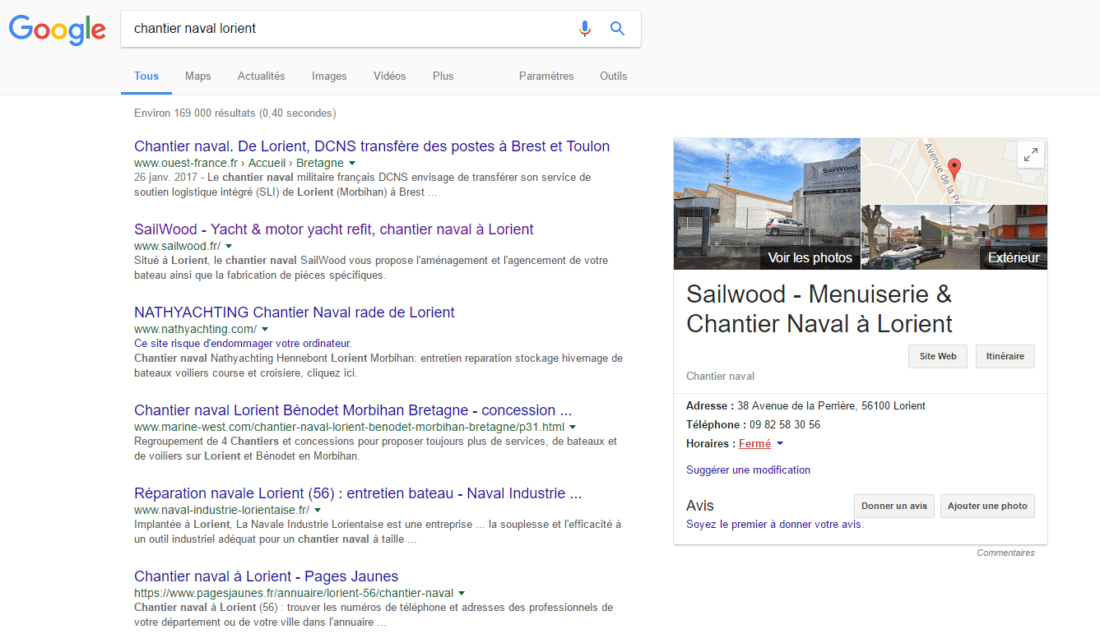The image size is (1100, 634).
Task: Open dropdown arrow next to pagesjaunes.fr URL
Action: (x=462, y=593)
